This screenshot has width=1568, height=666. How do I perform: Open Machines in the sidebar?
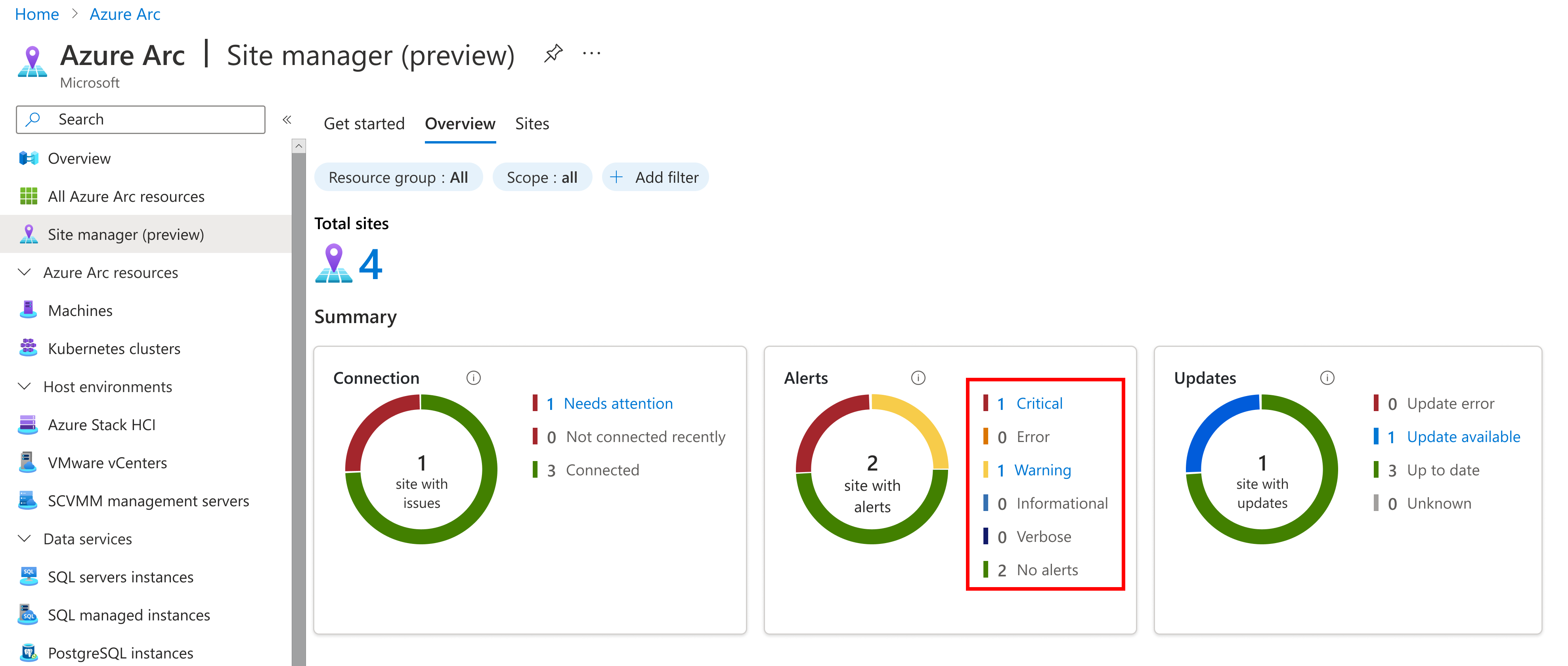click(x=80, y=310)
